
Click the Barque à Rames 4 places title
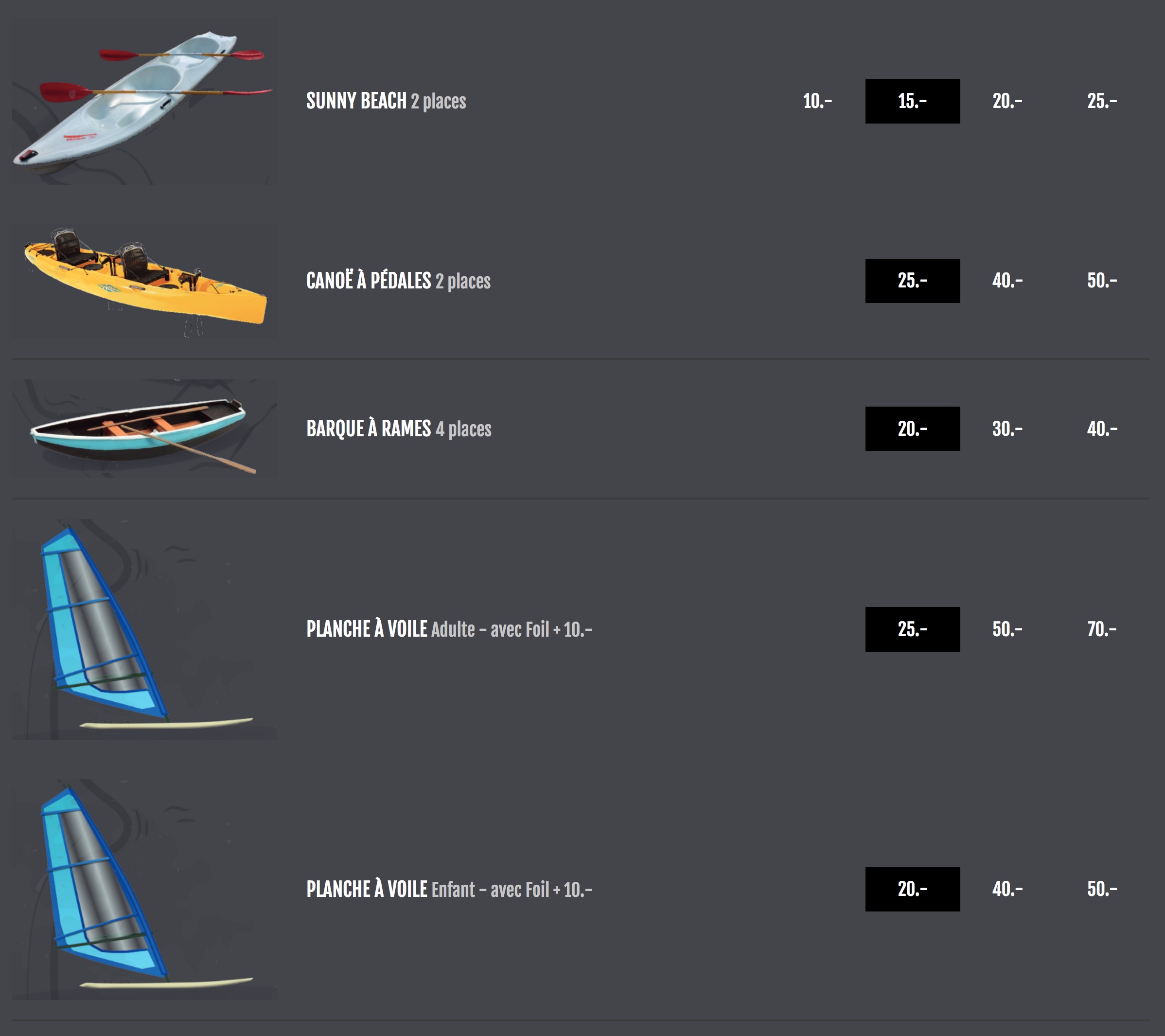(398, 429)
